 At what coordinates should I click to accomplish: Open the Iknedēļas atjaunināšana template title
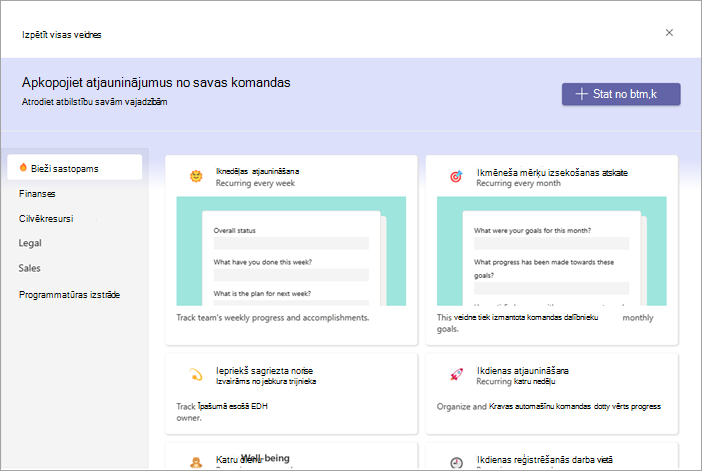(x=257, y=171)
